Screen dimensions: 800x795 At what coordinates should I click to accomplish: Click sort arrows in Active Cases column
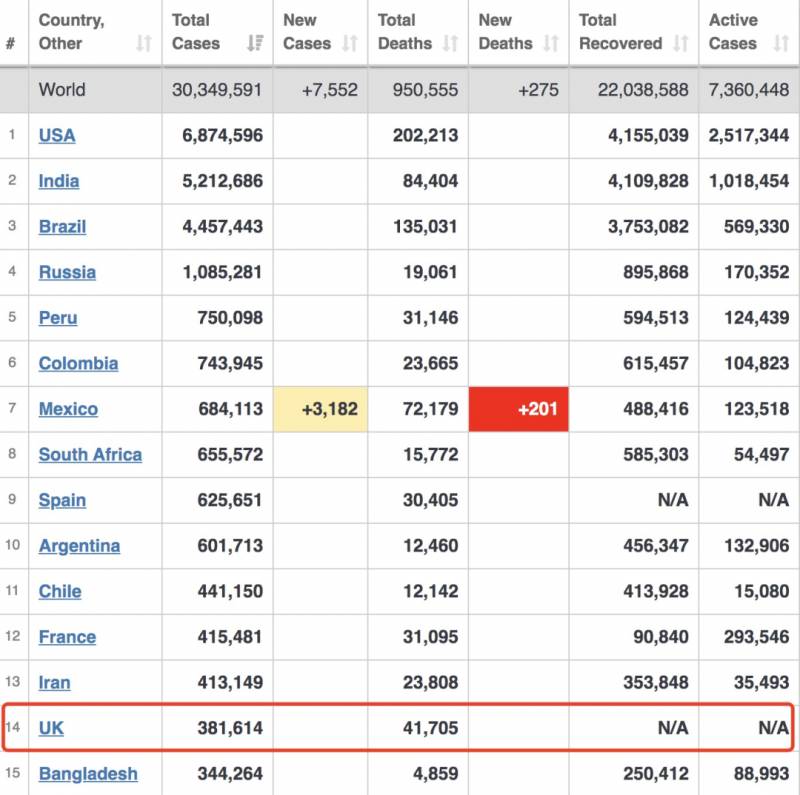click(x=780, y=44)
